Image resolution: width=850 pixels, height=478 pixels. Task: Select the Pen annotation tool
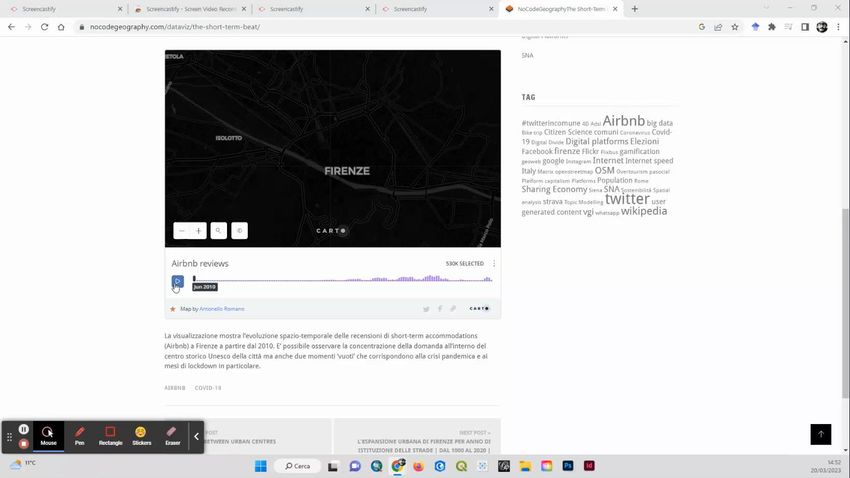pos(80,436)
